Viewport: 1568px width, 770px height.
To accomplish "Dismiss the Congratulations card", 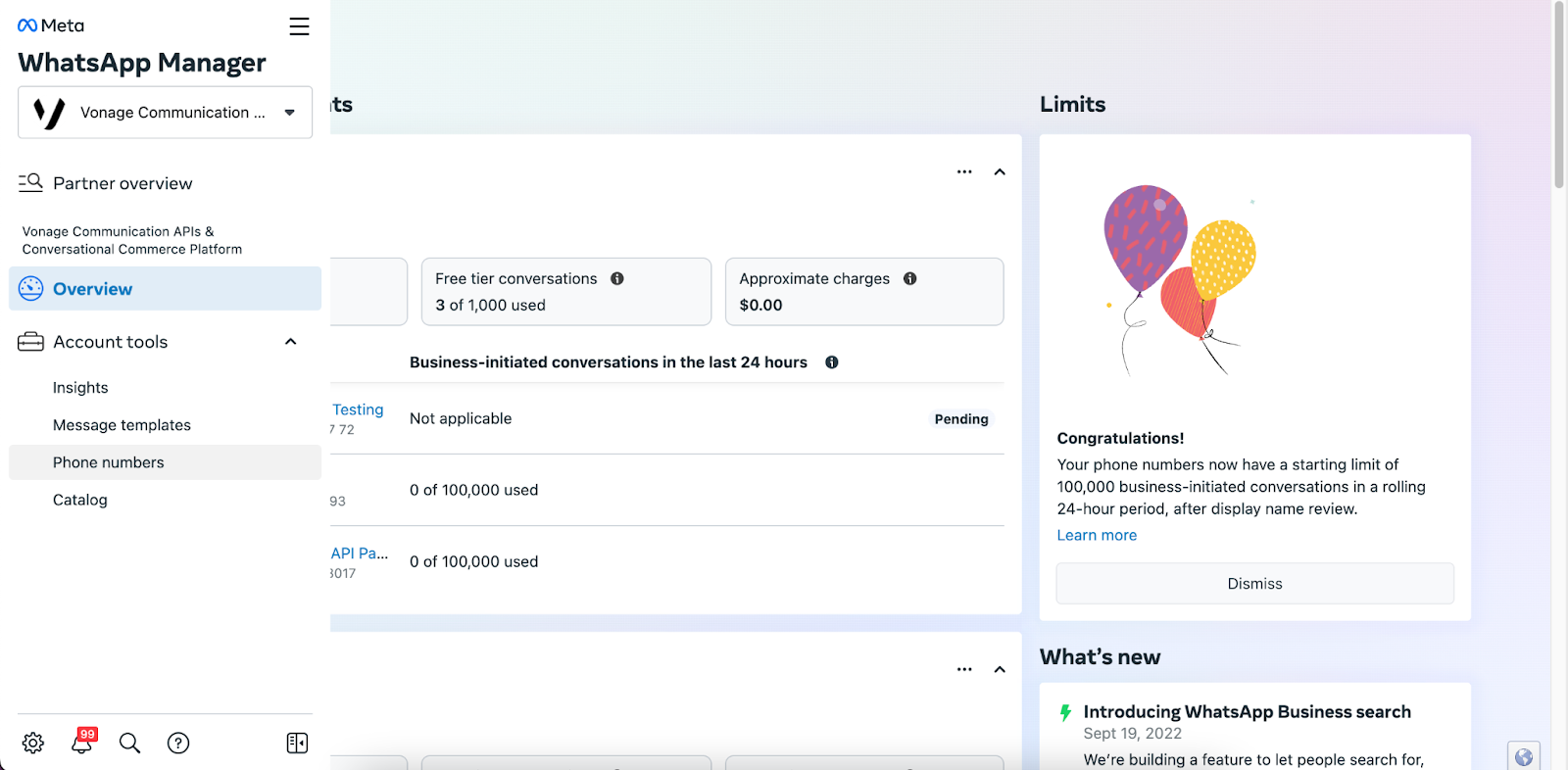I will [1255, 584].
